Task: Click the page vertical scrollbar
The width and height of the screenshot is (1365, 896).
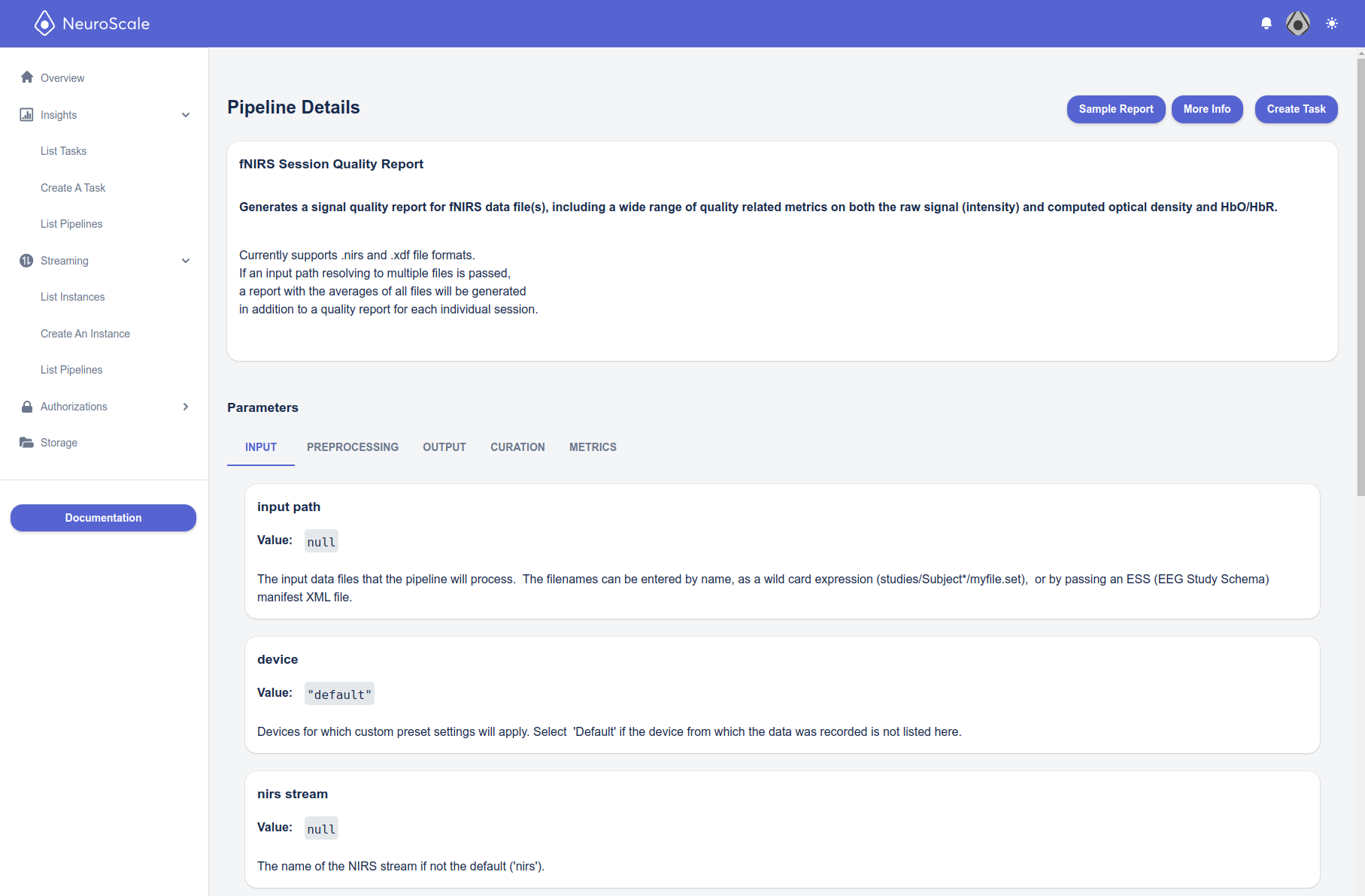Action: (x=1360, y=278)
